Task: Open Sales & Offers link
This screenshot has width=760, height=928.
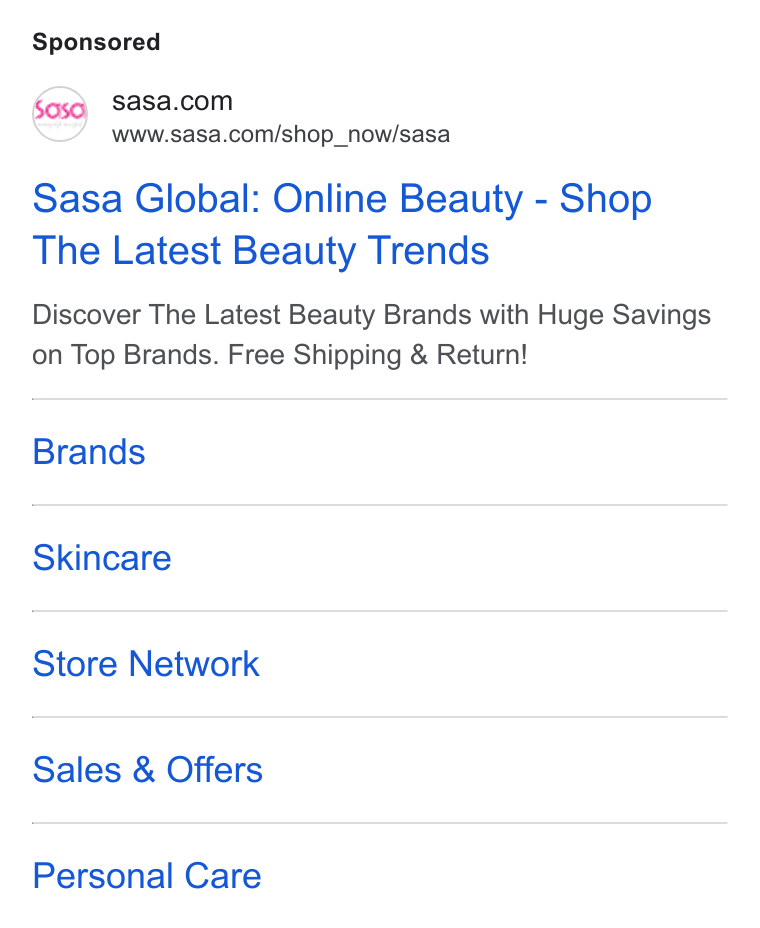Action: (148, 770)
